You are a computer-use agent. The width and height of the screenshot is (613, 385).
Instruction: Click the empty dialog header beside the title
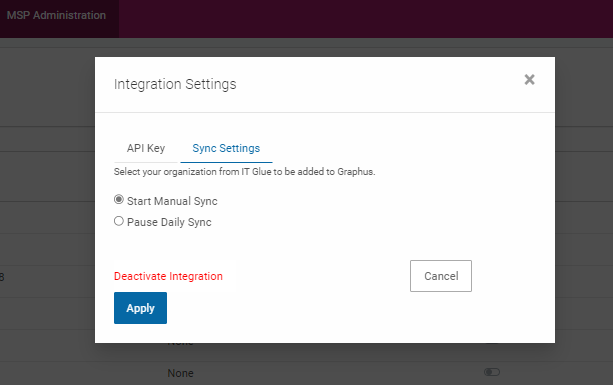tap(379, 84)
